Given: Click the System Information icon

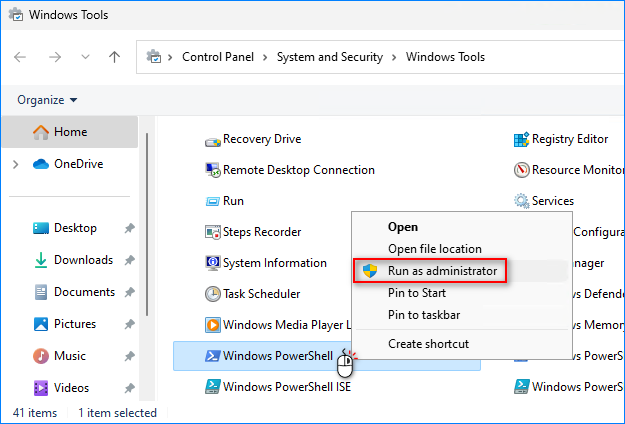Looking at the screenshot, I should pos(213,263).
